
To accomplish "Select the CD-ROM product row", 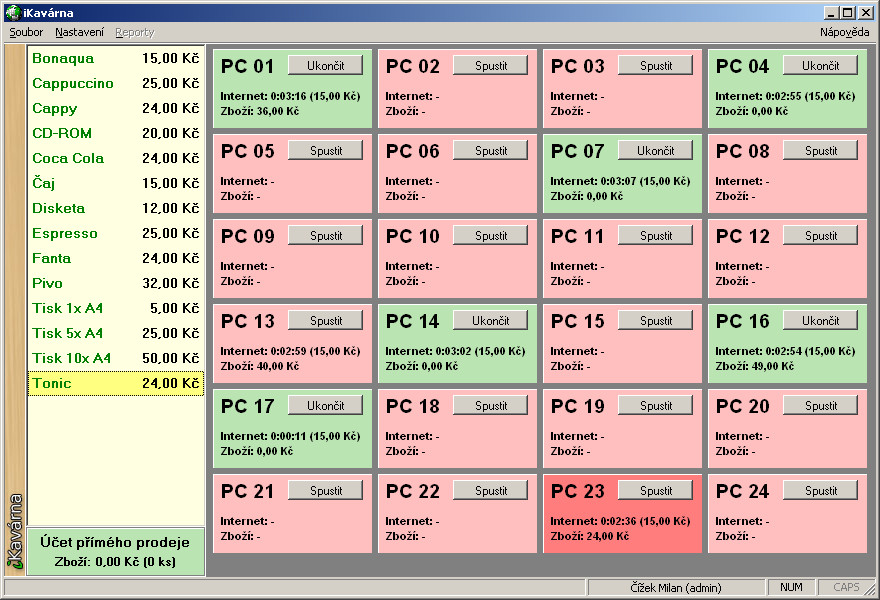I will [116, 133].
